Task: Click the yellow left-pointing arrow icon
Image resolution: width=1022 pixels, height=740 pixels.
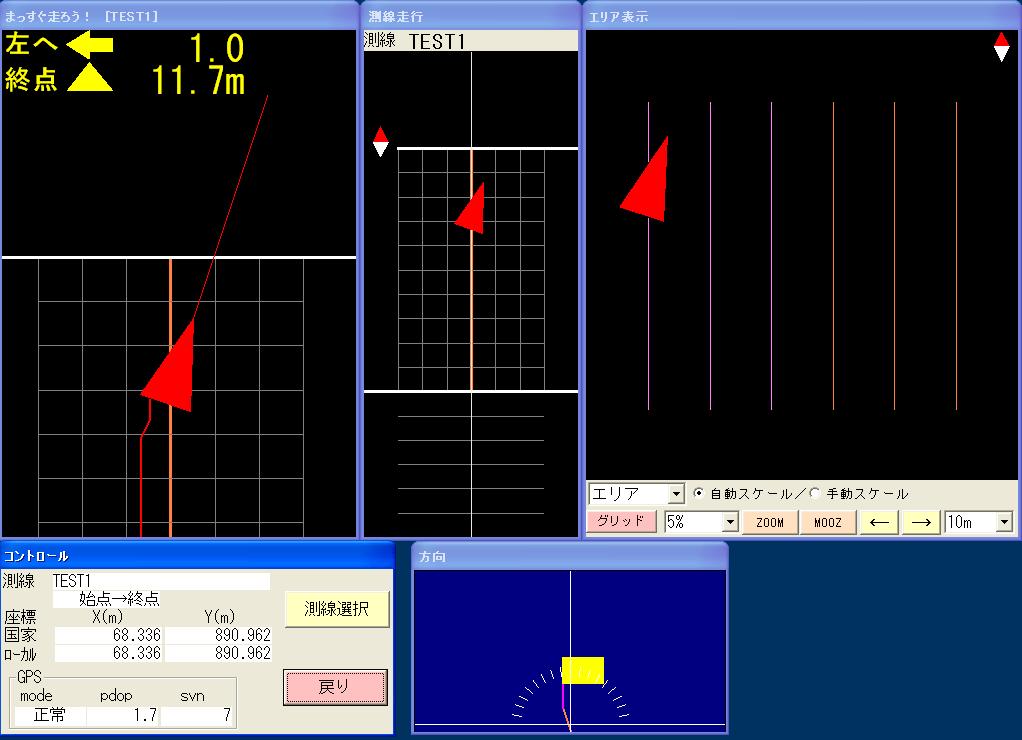Action: [90, 45]
